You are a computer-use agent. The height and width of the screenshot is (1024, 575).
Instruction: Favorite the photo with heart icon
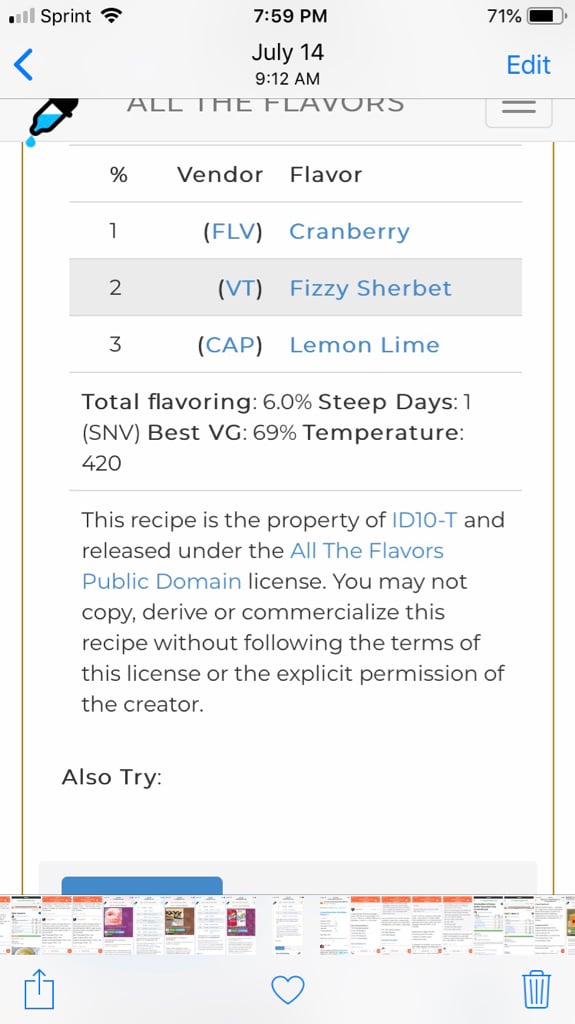click(288, 989)
